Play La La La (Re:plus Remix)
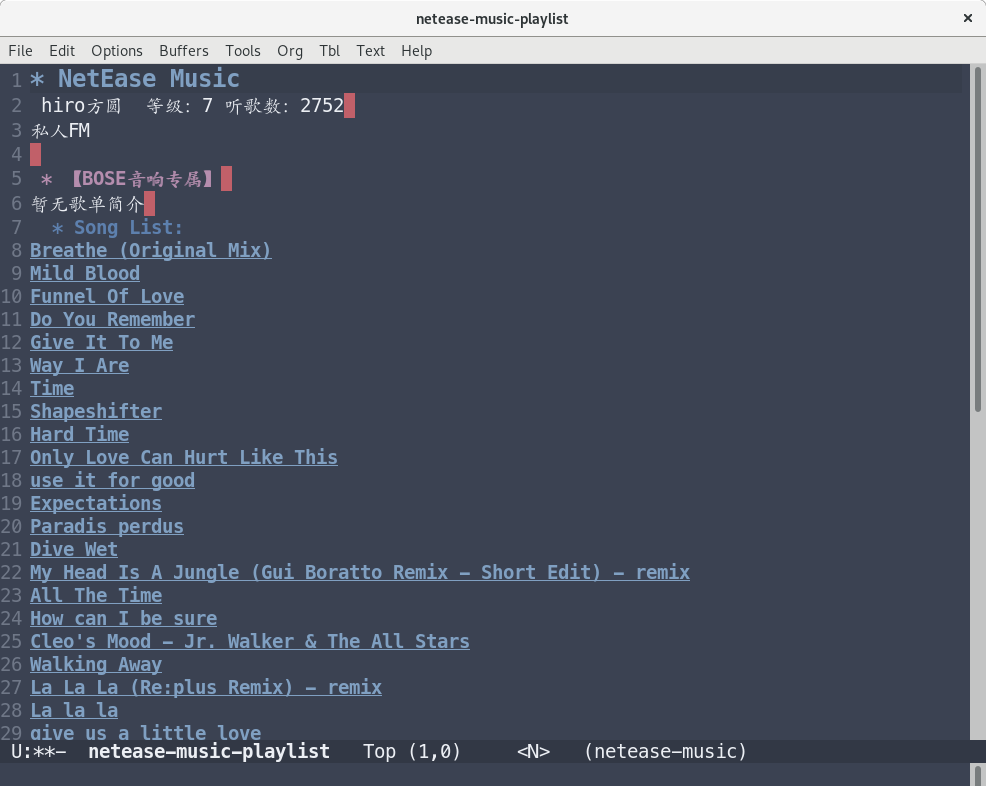The height and width of the screenshot is (786, 986). tap(206, 687)
